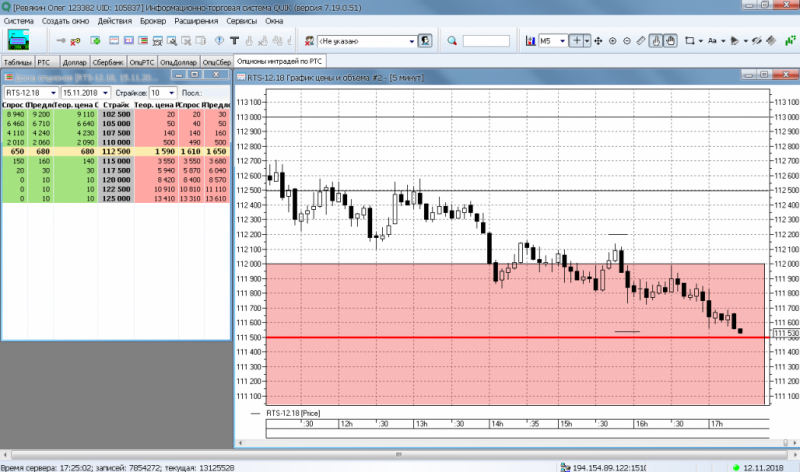Click the gray key connection icon

coord(61,41)
